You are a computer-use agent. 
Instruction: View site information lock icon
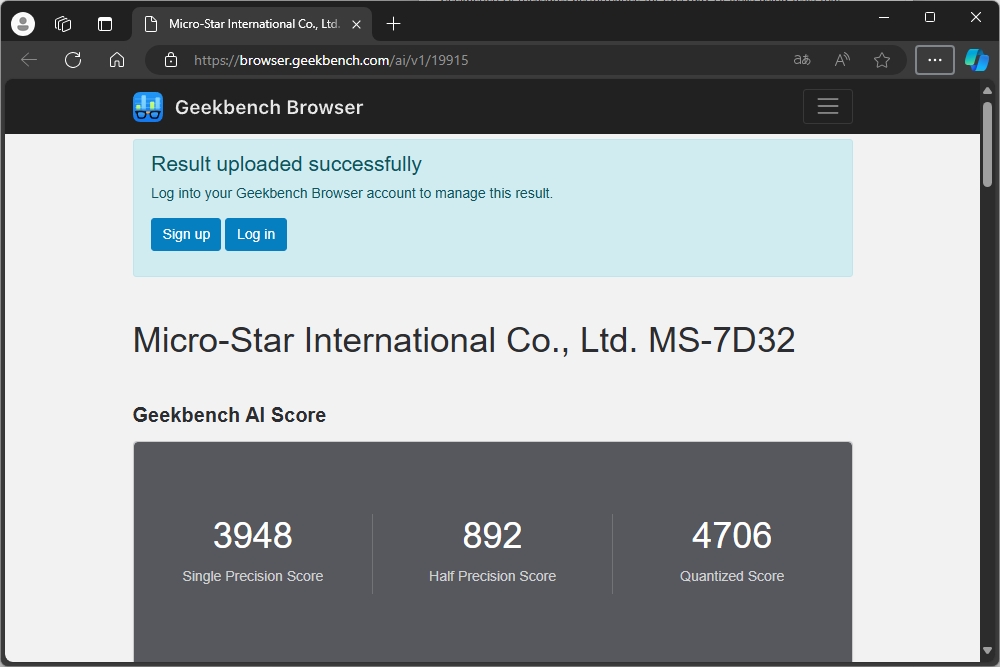171,60
